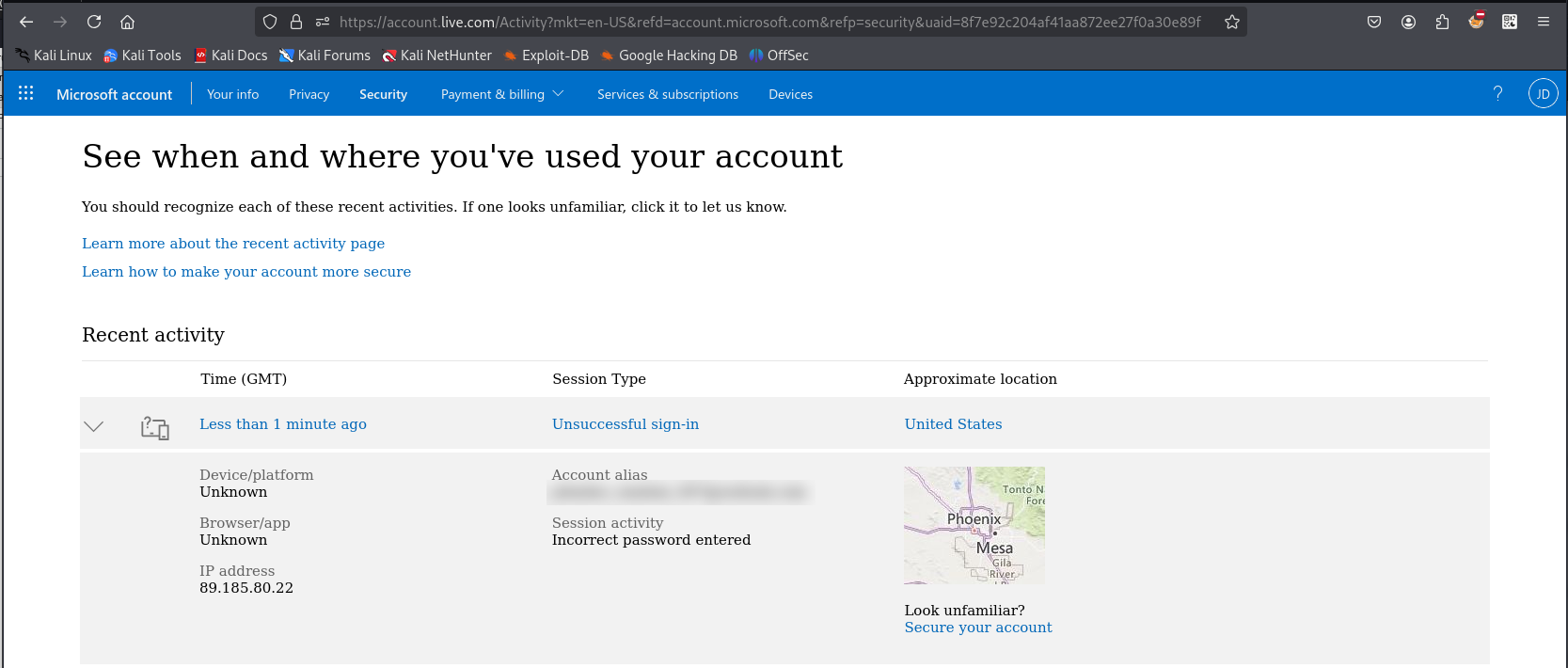Select the IP address 89.185.80.22
Image resolution: width=1568 pixels, height=668 pixels.
coord(246,588)
